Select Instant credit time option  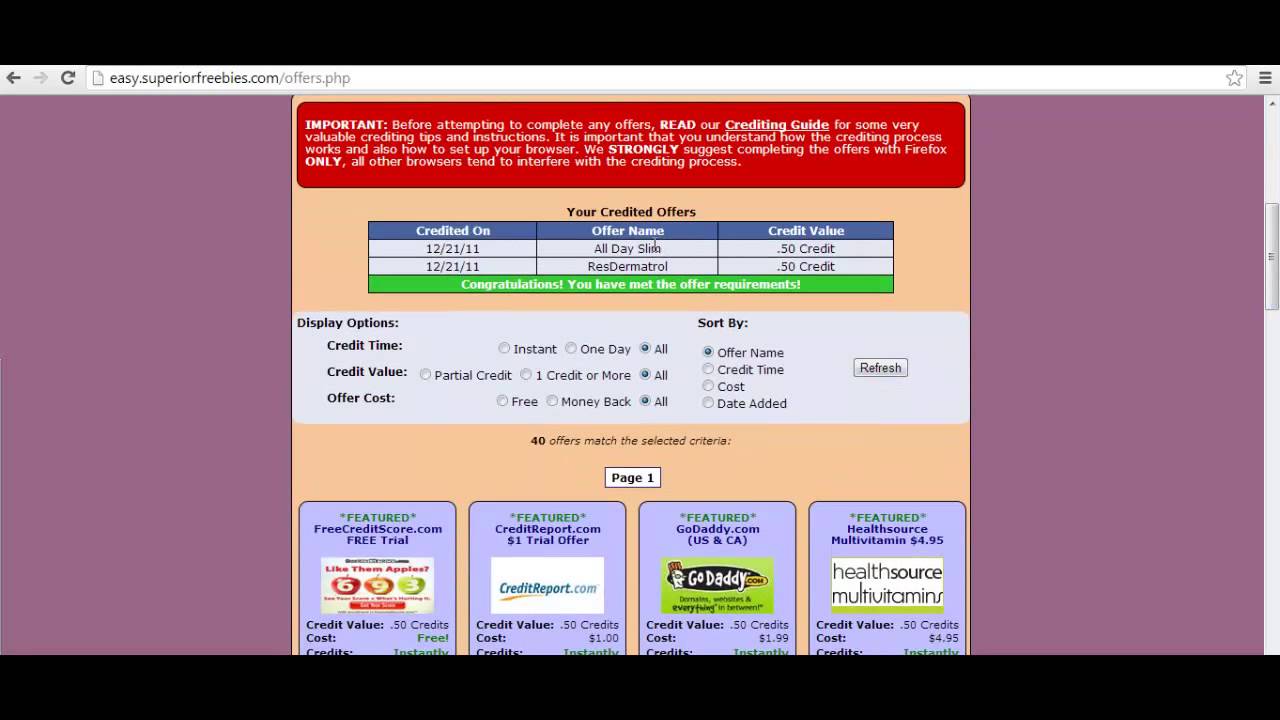[x=504, y=348]
